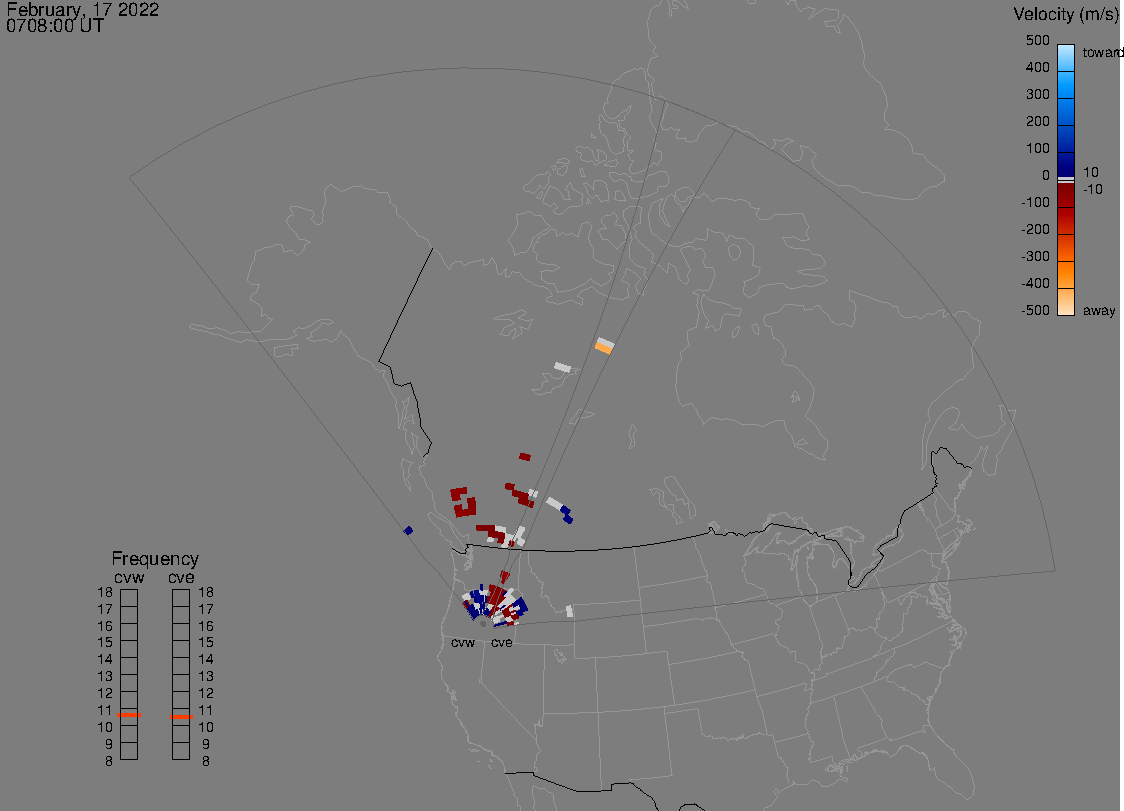Pick the palest blue 400–500 color band
Image resolution: width=1124 pixels, height=811 pixels.
(x=1066, y=58)
